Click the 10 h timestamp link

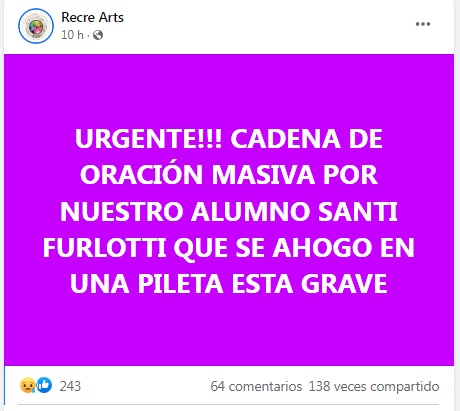point(72,35)
